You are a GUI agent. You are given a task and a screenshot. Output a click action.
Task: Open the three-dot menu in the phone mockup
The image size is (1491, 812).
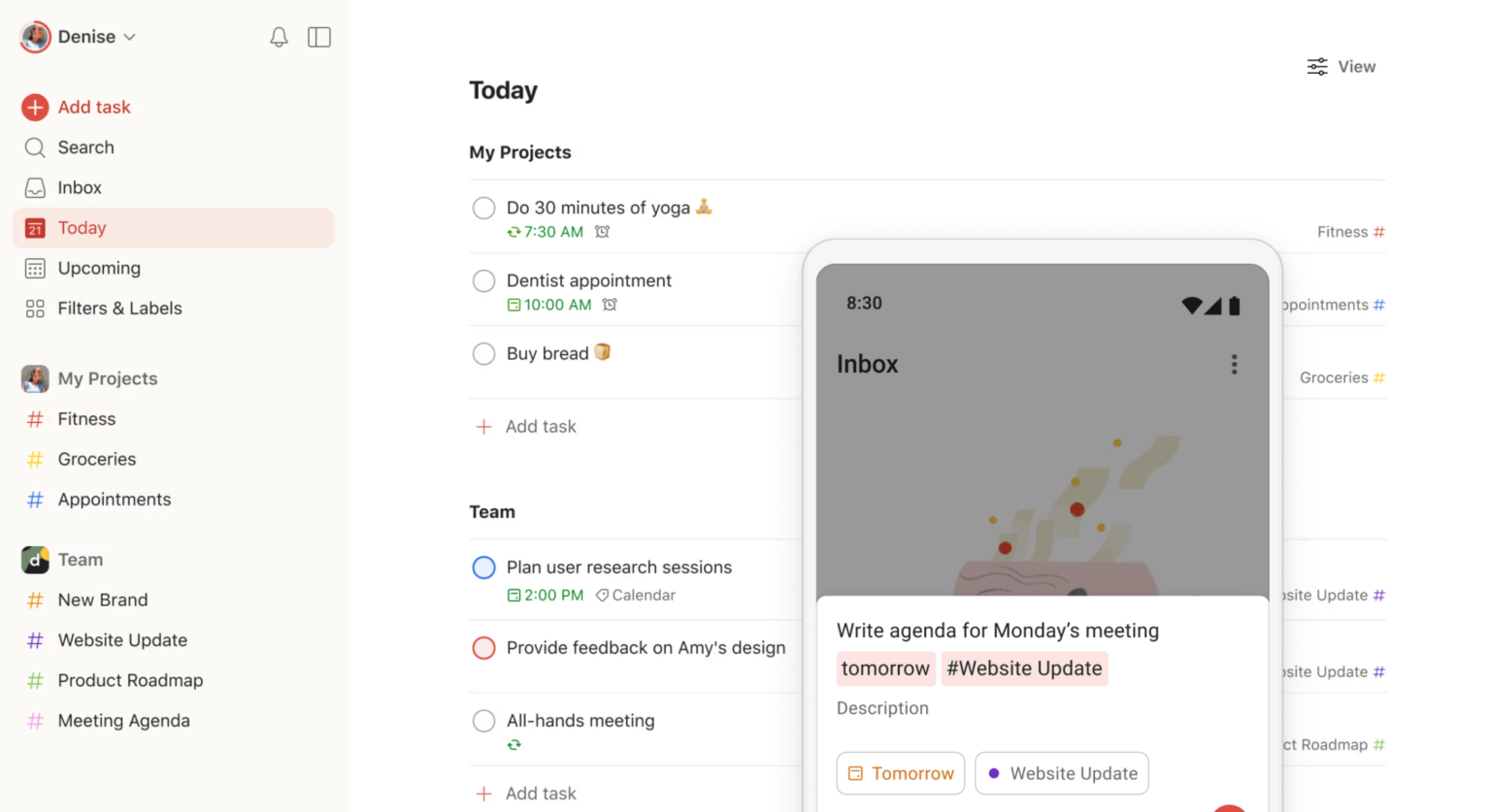click(x=1234, y=364)
